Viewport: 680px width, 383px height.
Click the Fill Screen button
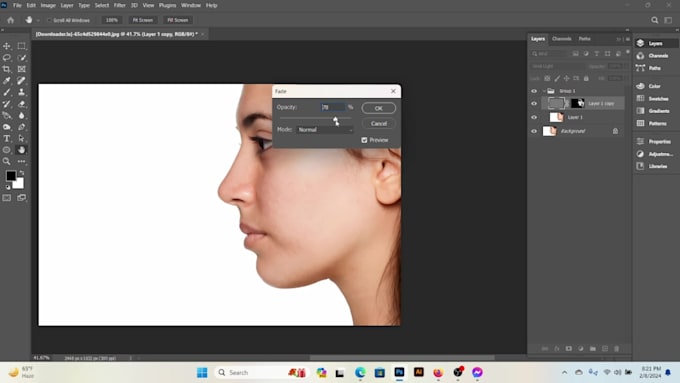coord(178,20)
